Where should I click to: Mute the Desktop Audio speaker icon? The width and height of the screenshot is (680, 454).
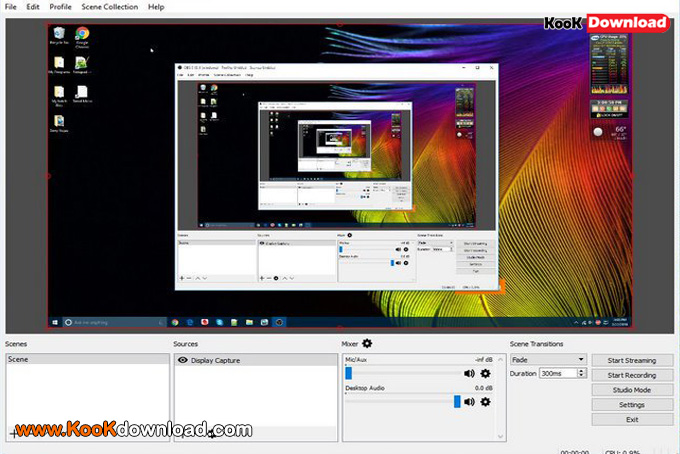click(x=468, y=402)
